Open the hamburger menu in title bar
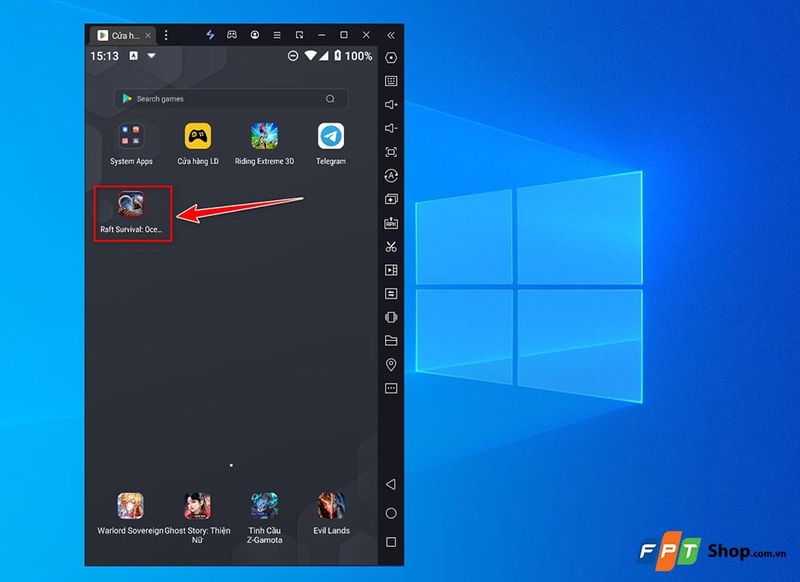The height and width of the screenshot is (582, 800). pos(277,35)
